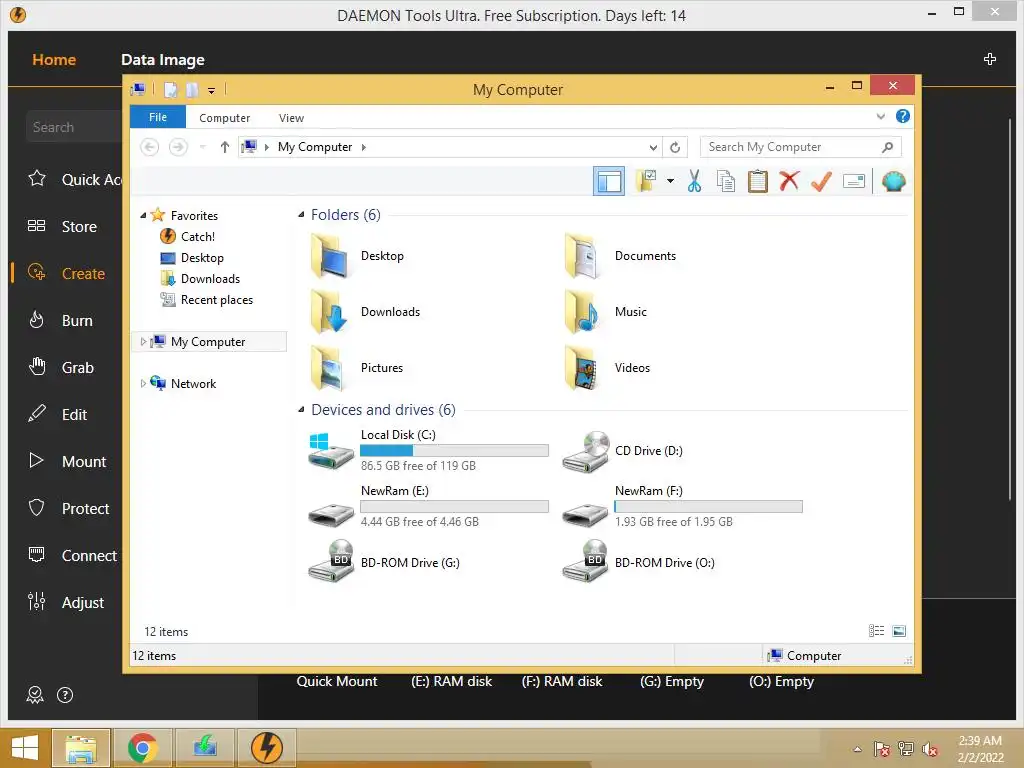Expand Network in the navigation tree
This screenshot has width=1024, height=768.
[x=143, y=383]
